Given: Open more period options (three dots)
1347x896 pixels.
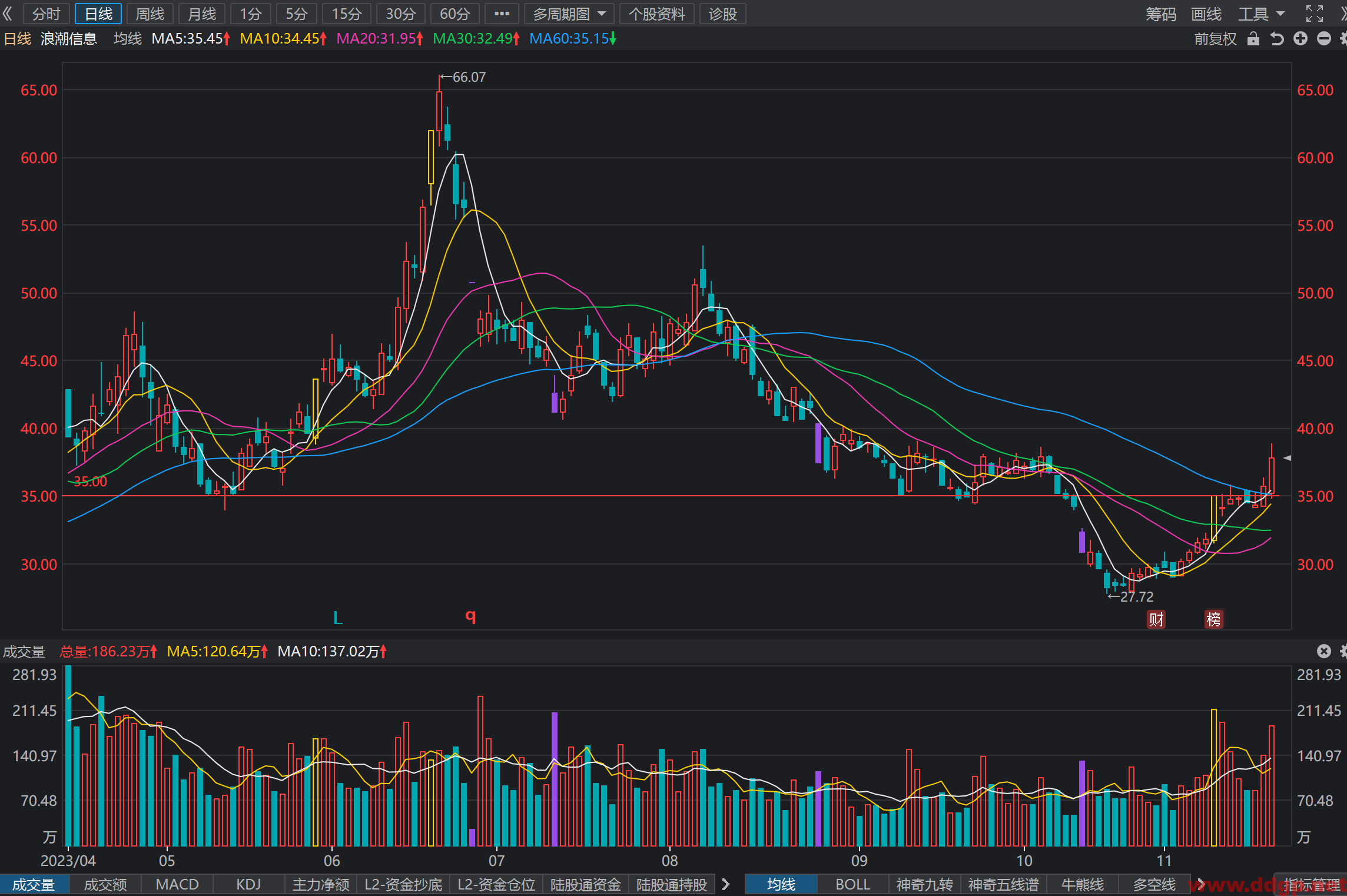Looking at the screenshot, I should (x=502, y=14).
